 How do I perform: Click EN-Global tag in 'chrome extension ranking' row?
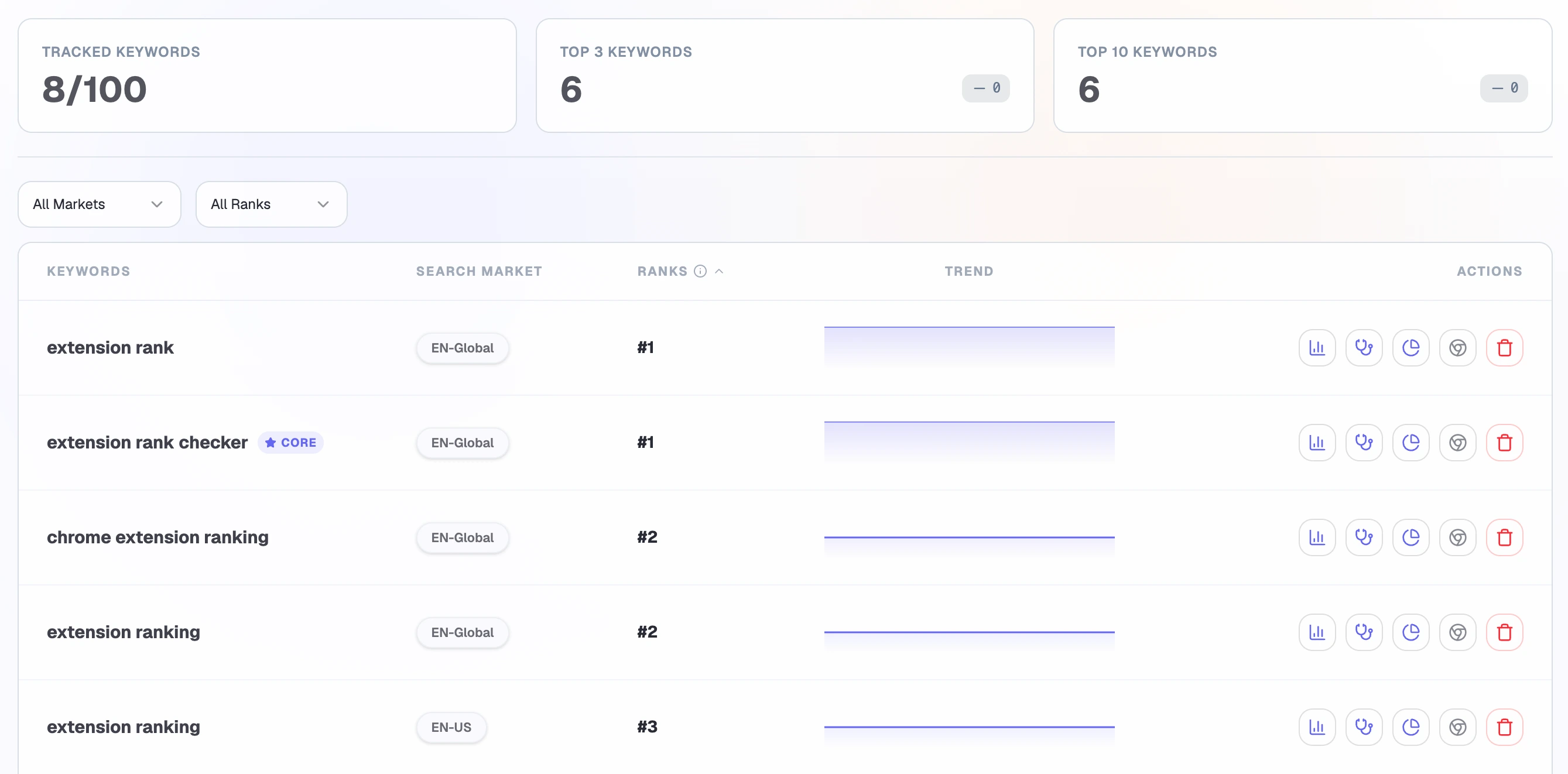click(x=462, y=538)
